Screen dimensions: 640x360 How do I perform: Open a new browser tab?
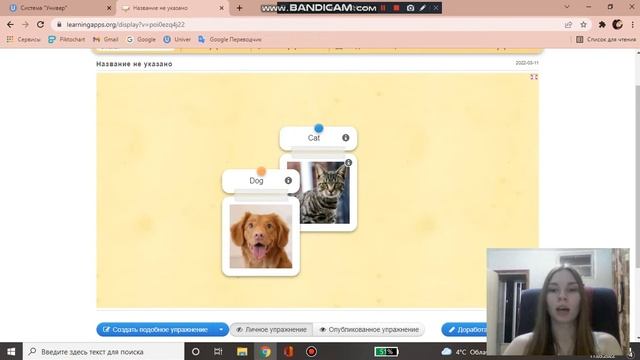(239, 8)
